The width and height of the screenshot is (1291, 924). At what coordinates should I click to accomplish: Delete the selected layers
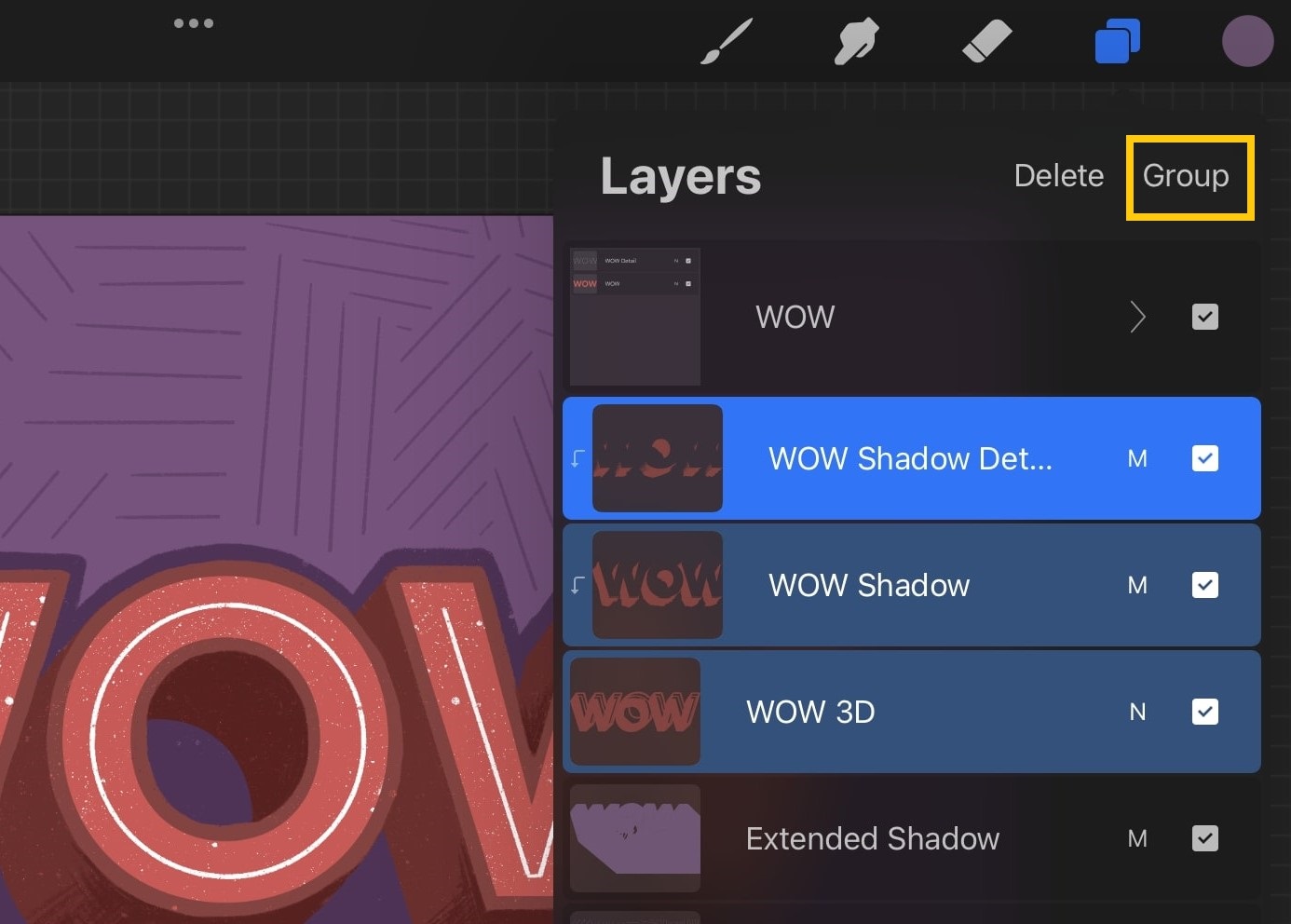pyautogui.click(x=1058, y=176)
